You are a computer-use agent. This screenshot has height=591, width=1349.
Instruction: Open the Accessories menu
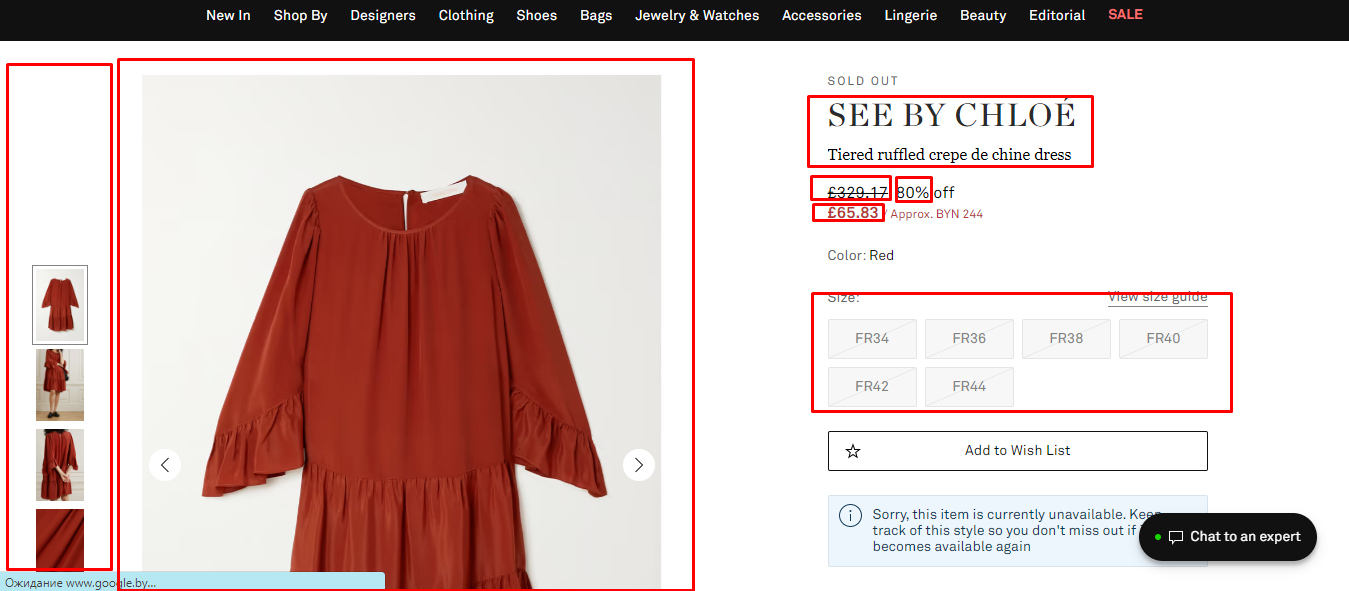point(822,15)
